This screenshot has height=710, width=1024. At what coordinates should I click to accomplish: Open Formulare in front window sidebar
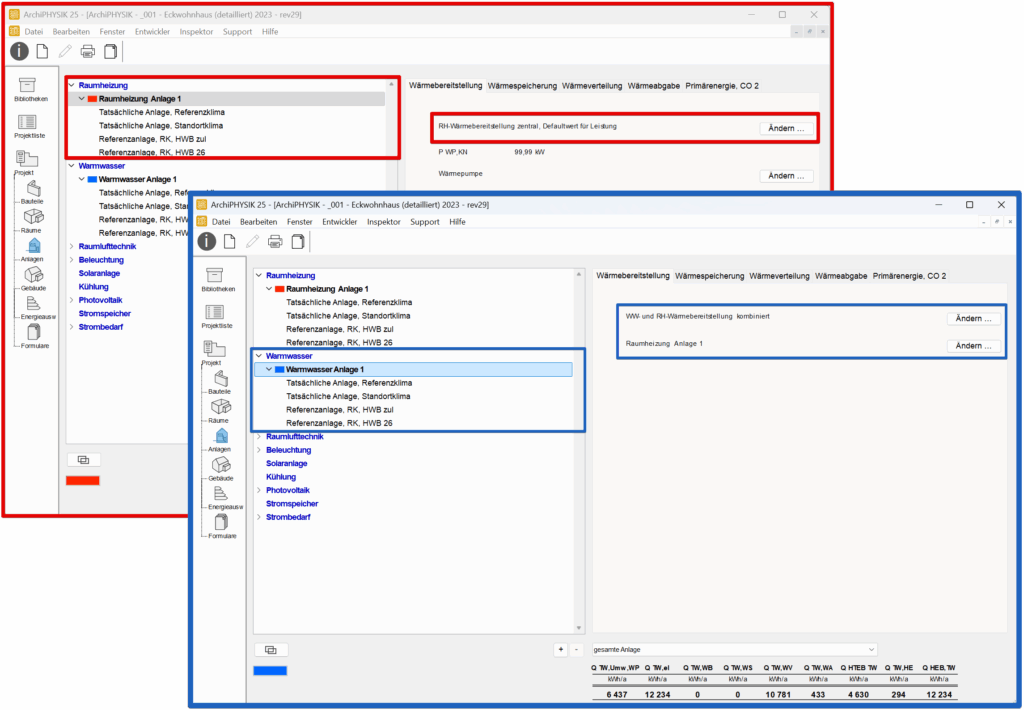point(222,526)
